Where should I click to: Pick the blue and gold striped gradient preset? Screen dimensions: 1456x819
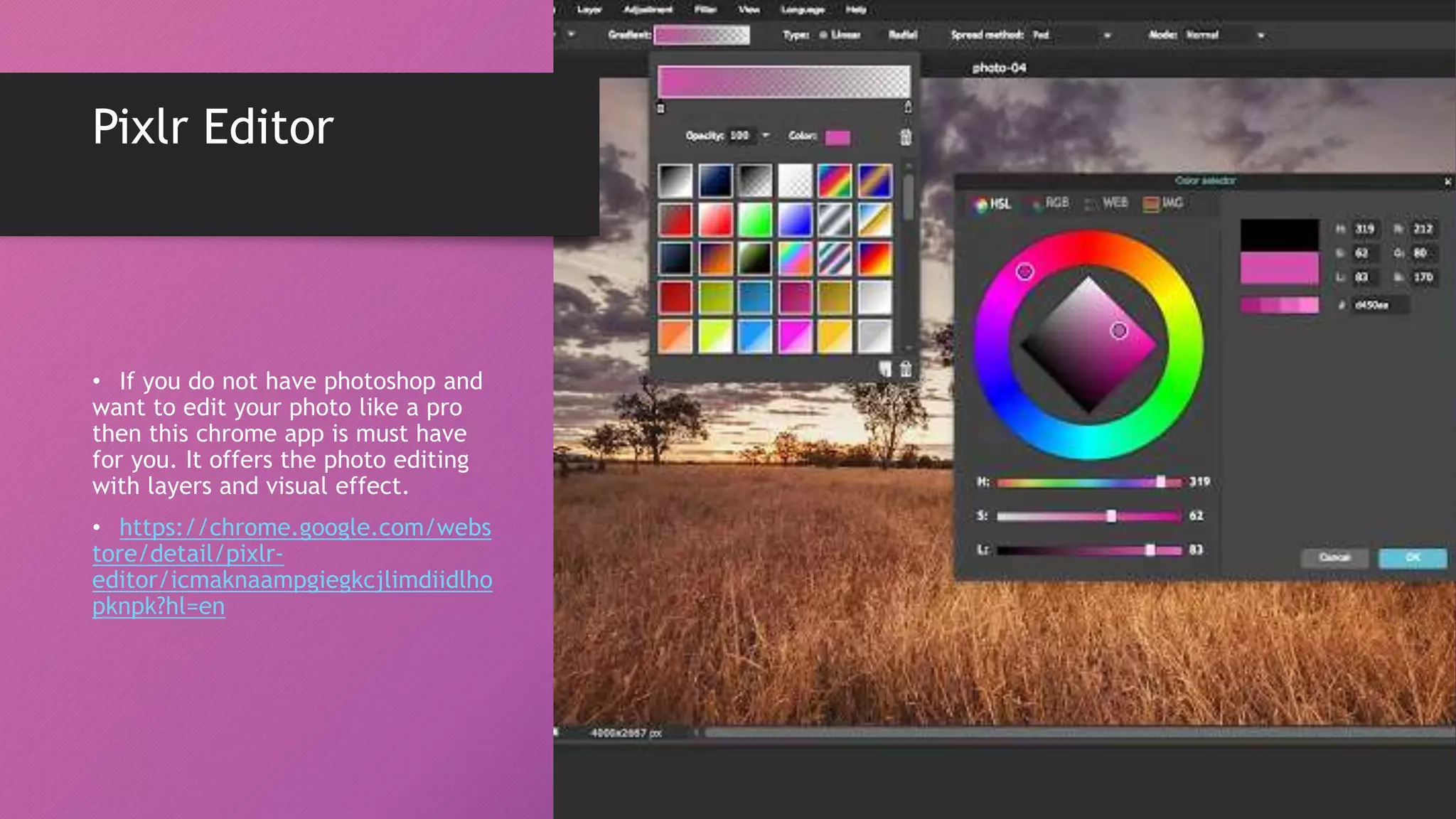click(874, 181)
